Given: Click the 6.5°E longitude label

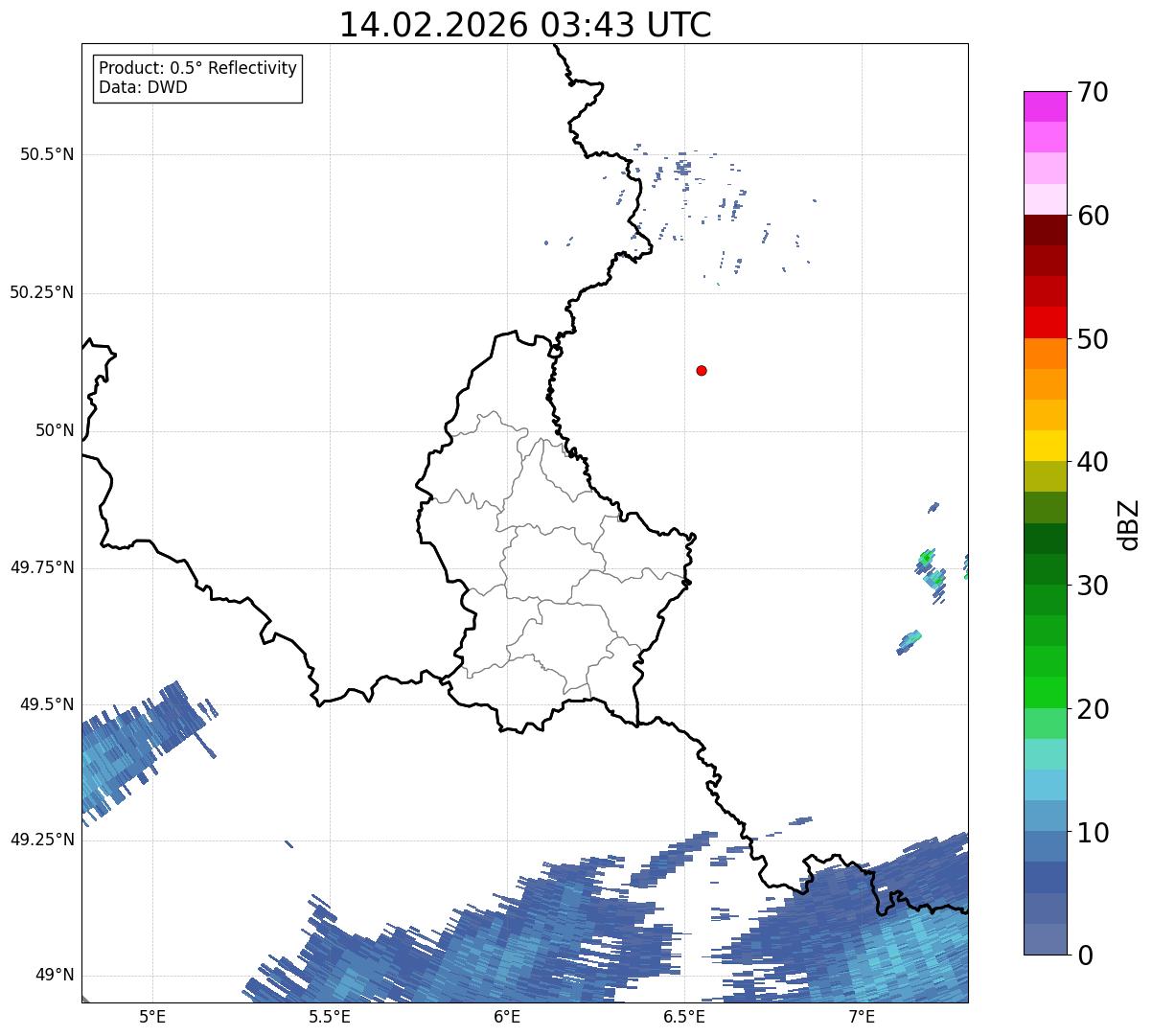Looking at the screenshot, I should coord(684,1017).
